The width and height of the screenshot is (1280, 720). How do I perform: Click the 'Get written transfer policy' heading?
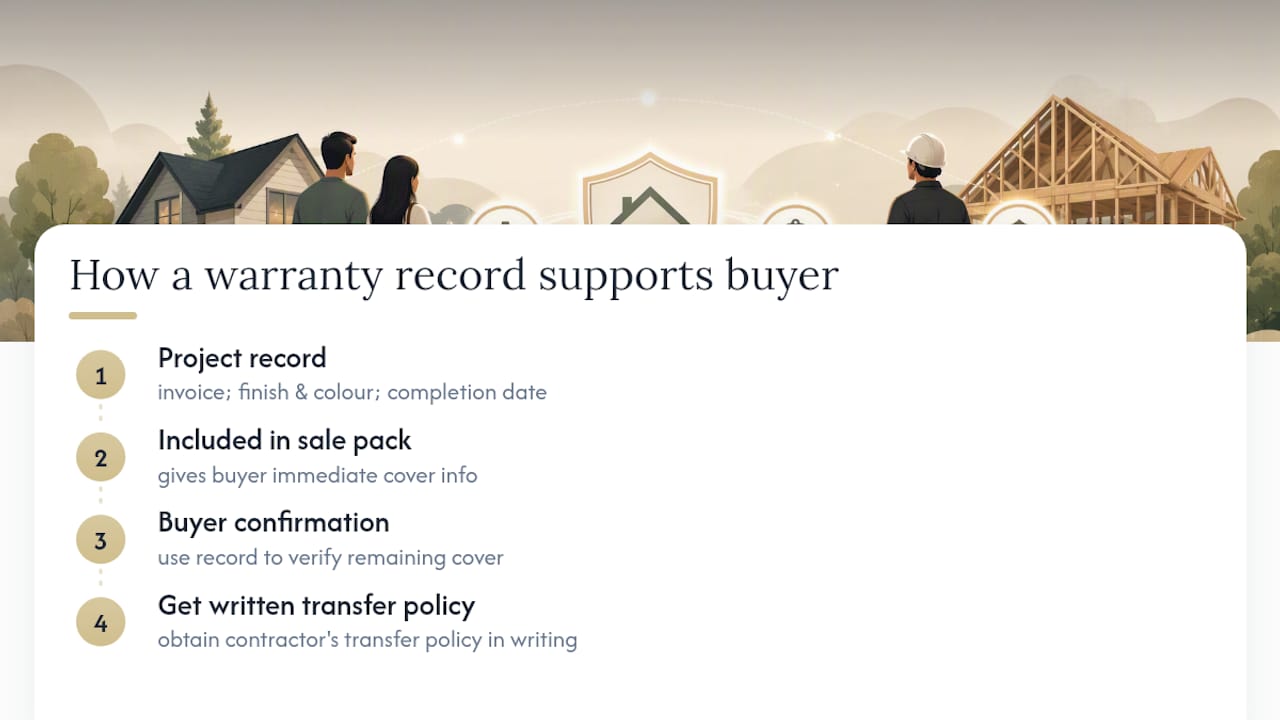[x=316, y=605]
